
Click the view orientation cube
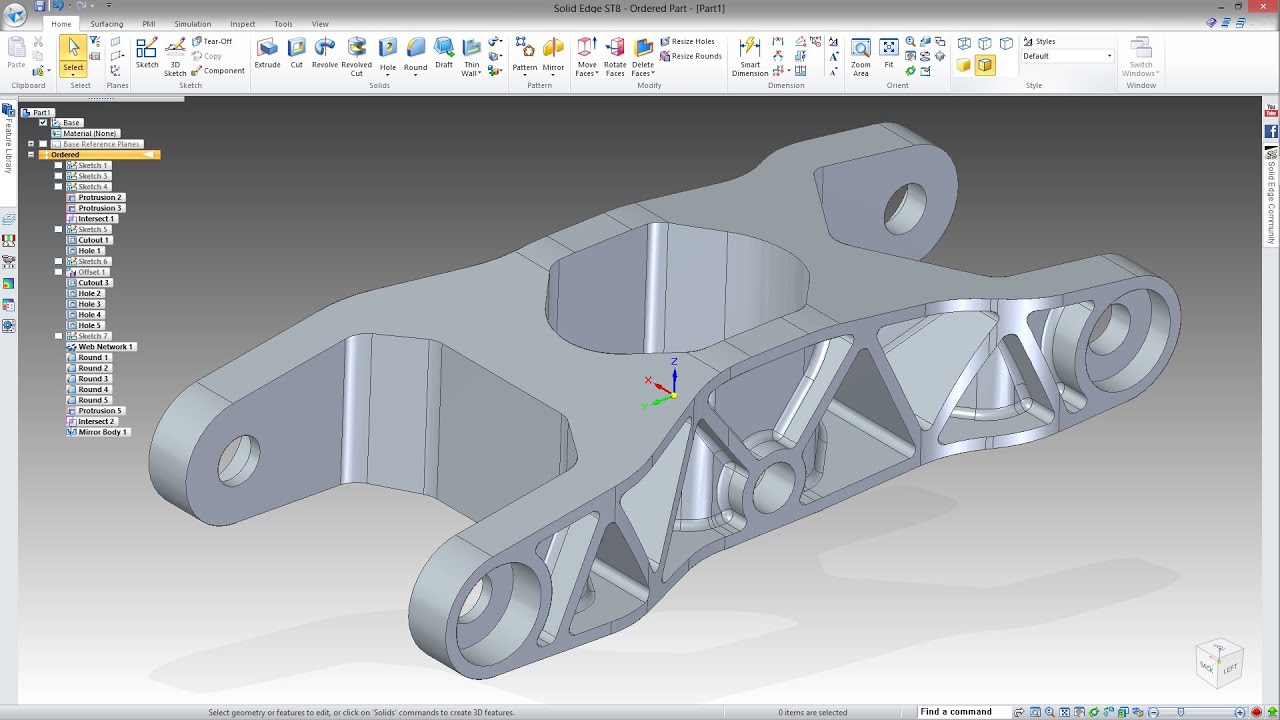(x=1220, y=662)
